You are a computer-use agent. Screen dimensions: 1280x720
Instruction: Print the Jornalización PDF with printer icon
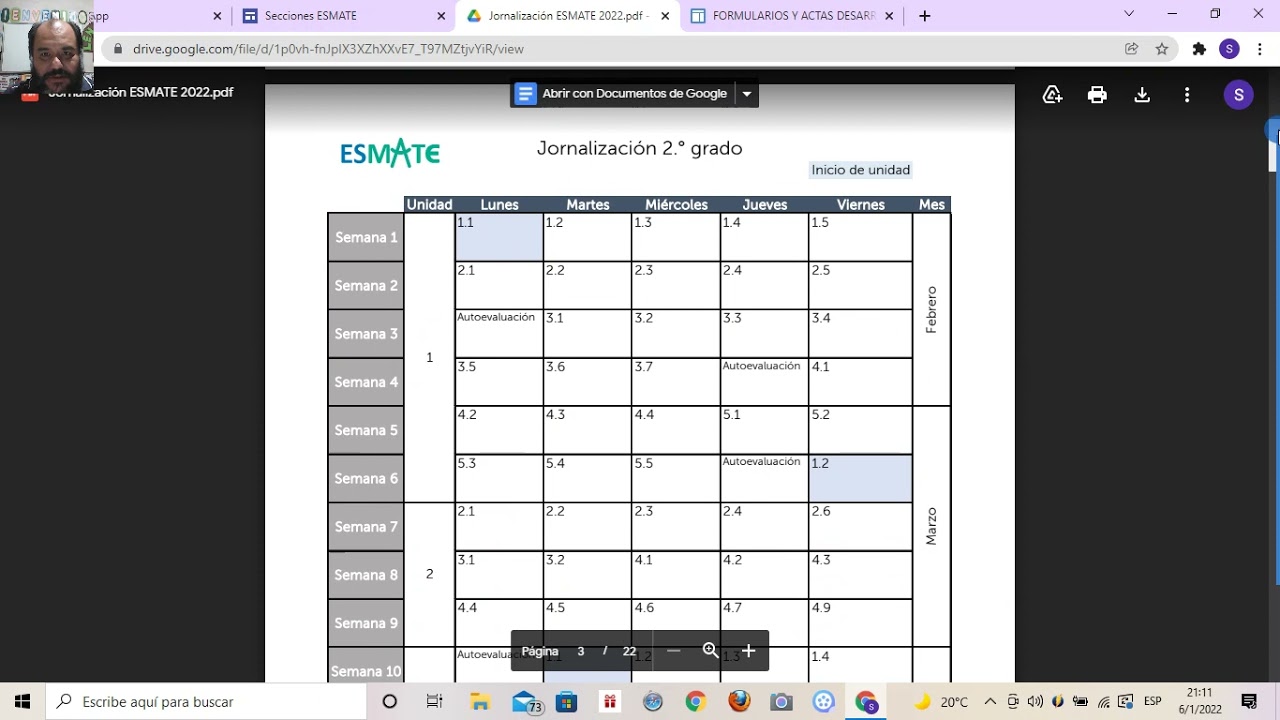click(x=1097, y=95)
